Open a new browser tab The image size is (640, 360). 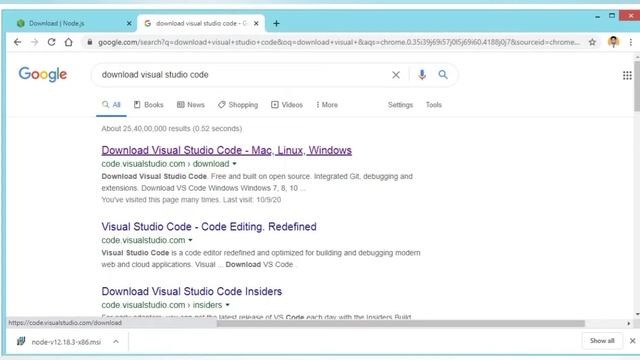click(276, 24)
